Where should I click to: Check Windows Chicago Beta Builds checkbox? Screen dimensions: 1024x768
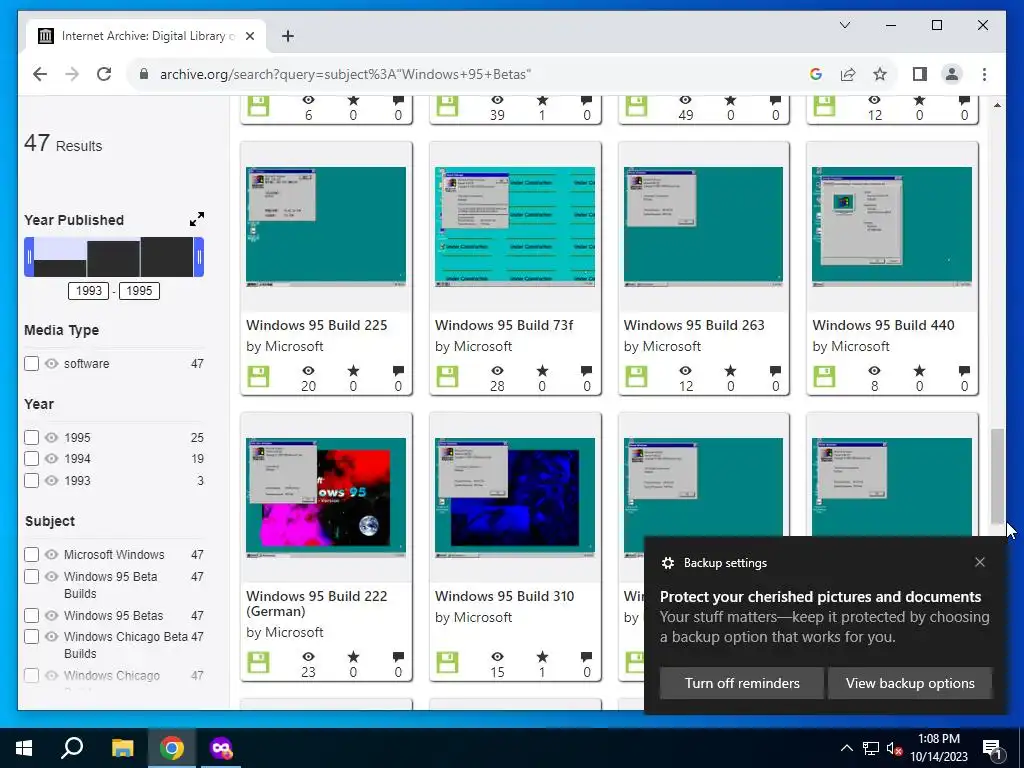(31, 637)
